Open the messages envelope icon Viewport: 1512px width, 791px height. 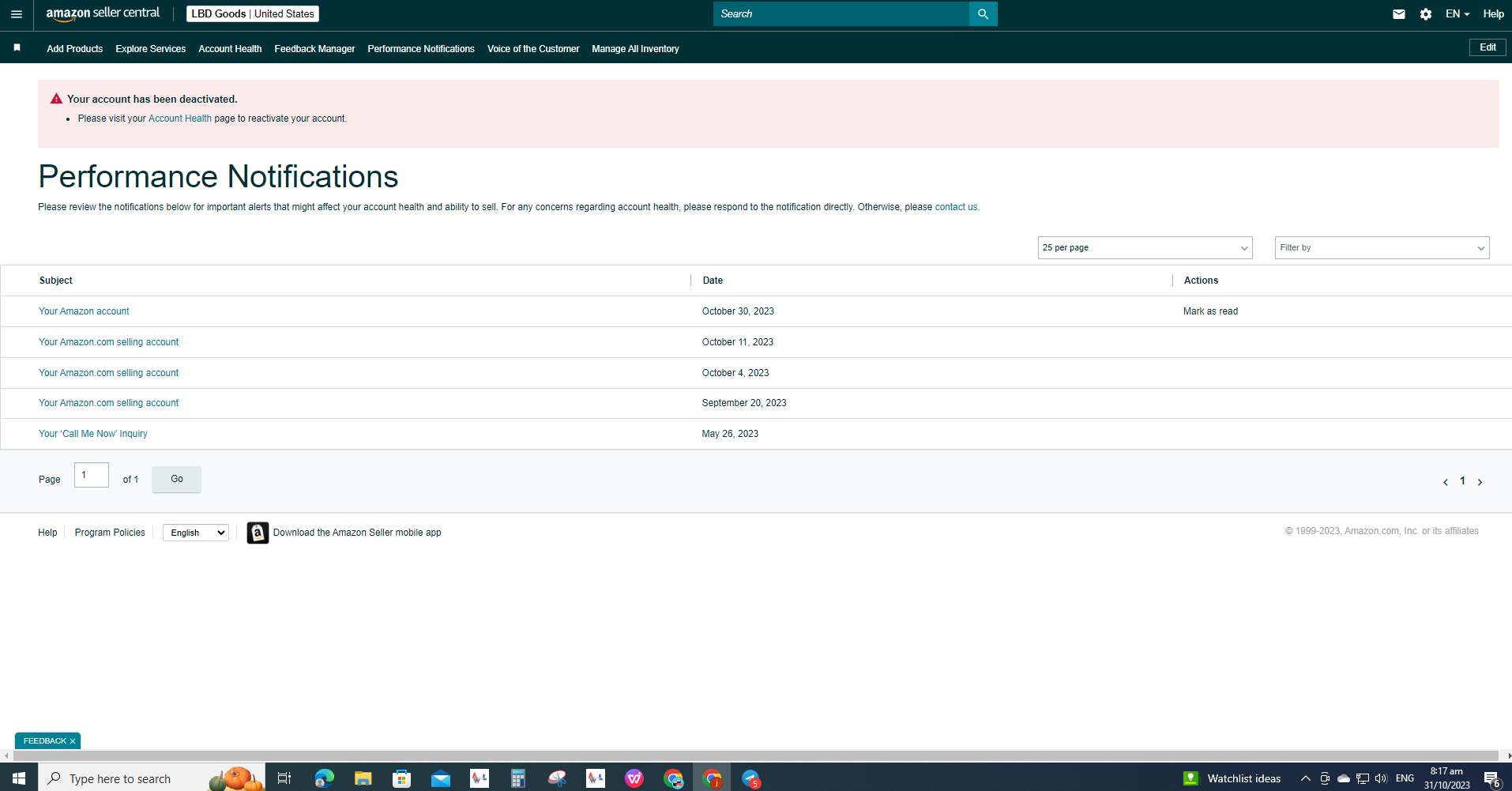(x=1399, y=14)
